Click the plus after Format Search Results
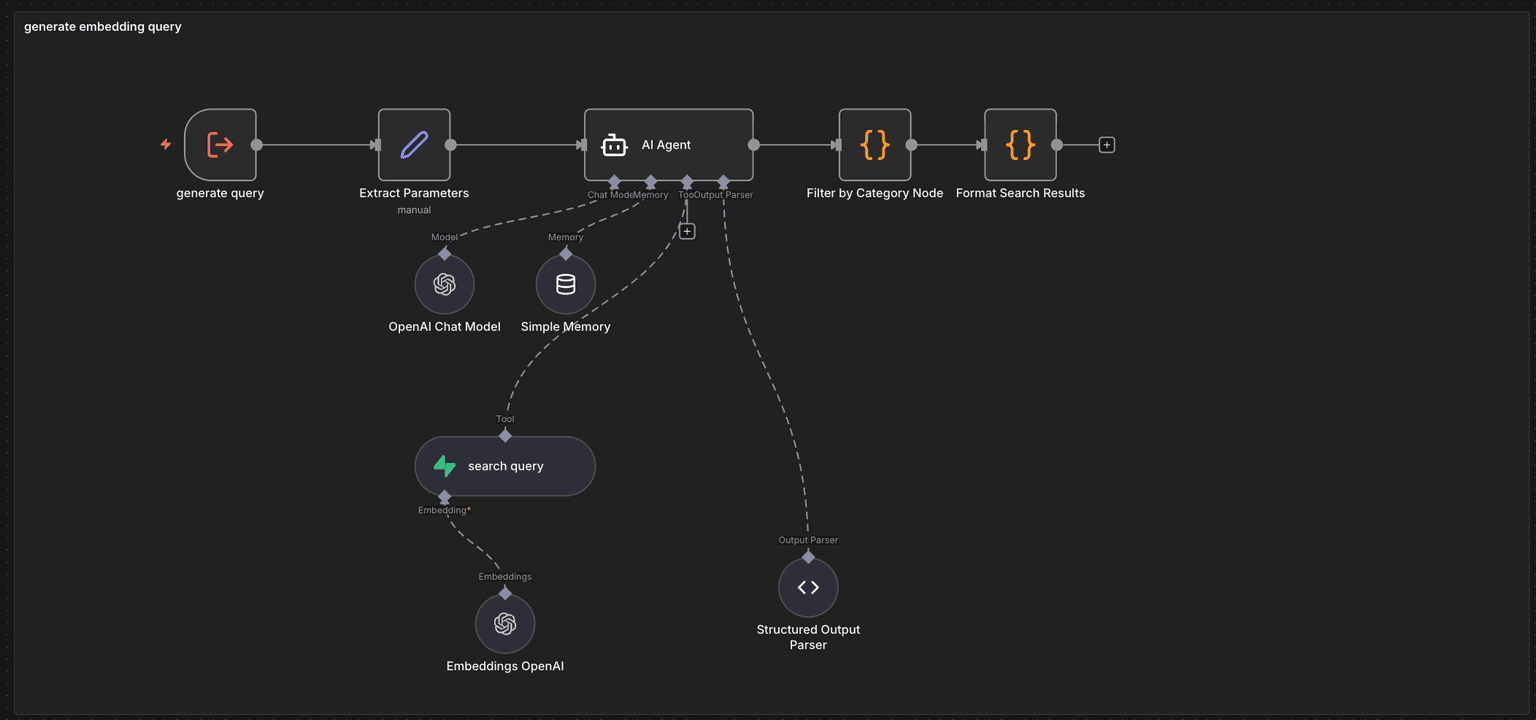 click(1106, 144)
